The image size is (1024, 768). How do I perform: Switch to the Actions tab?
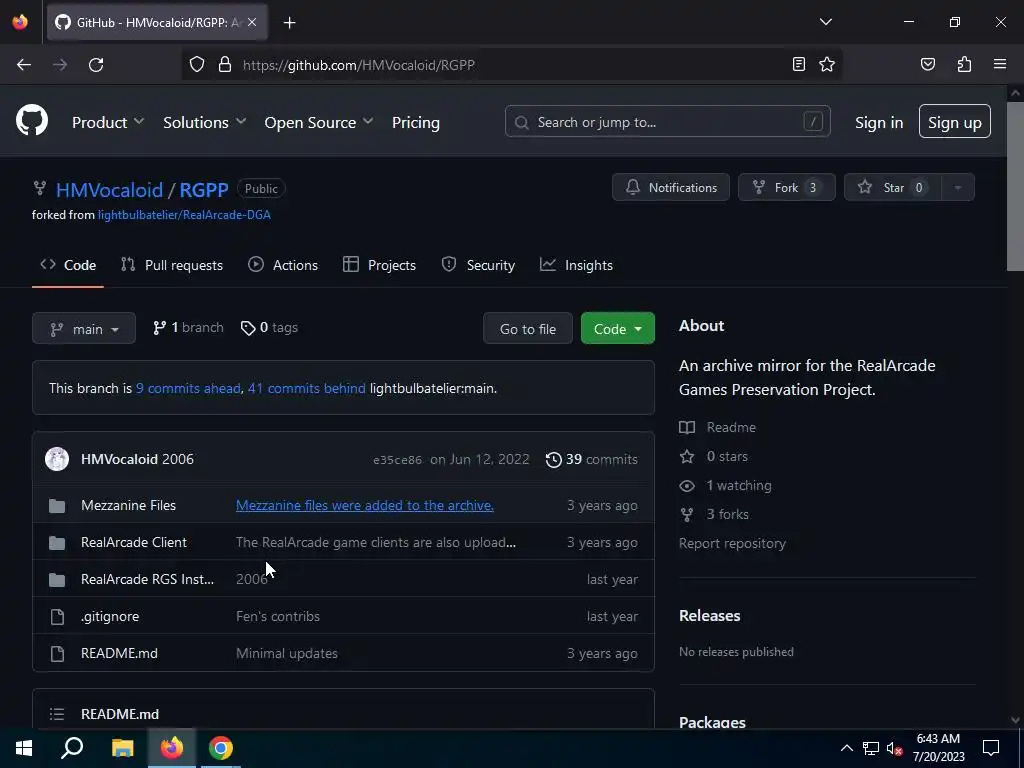point(283,265)
